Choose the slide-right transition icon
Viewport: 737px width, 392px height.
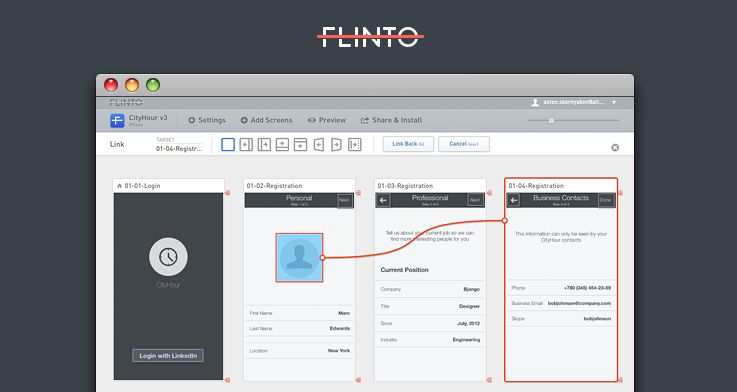(264, 144)
